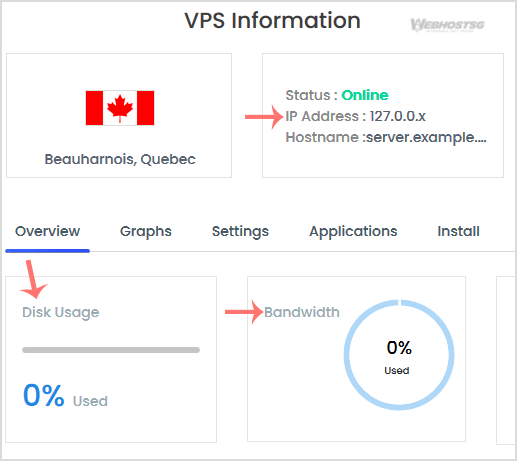This screenshot has height=461, width=517.
Task: Click the Disk Usage progress bar
Action: click(111, 350)
